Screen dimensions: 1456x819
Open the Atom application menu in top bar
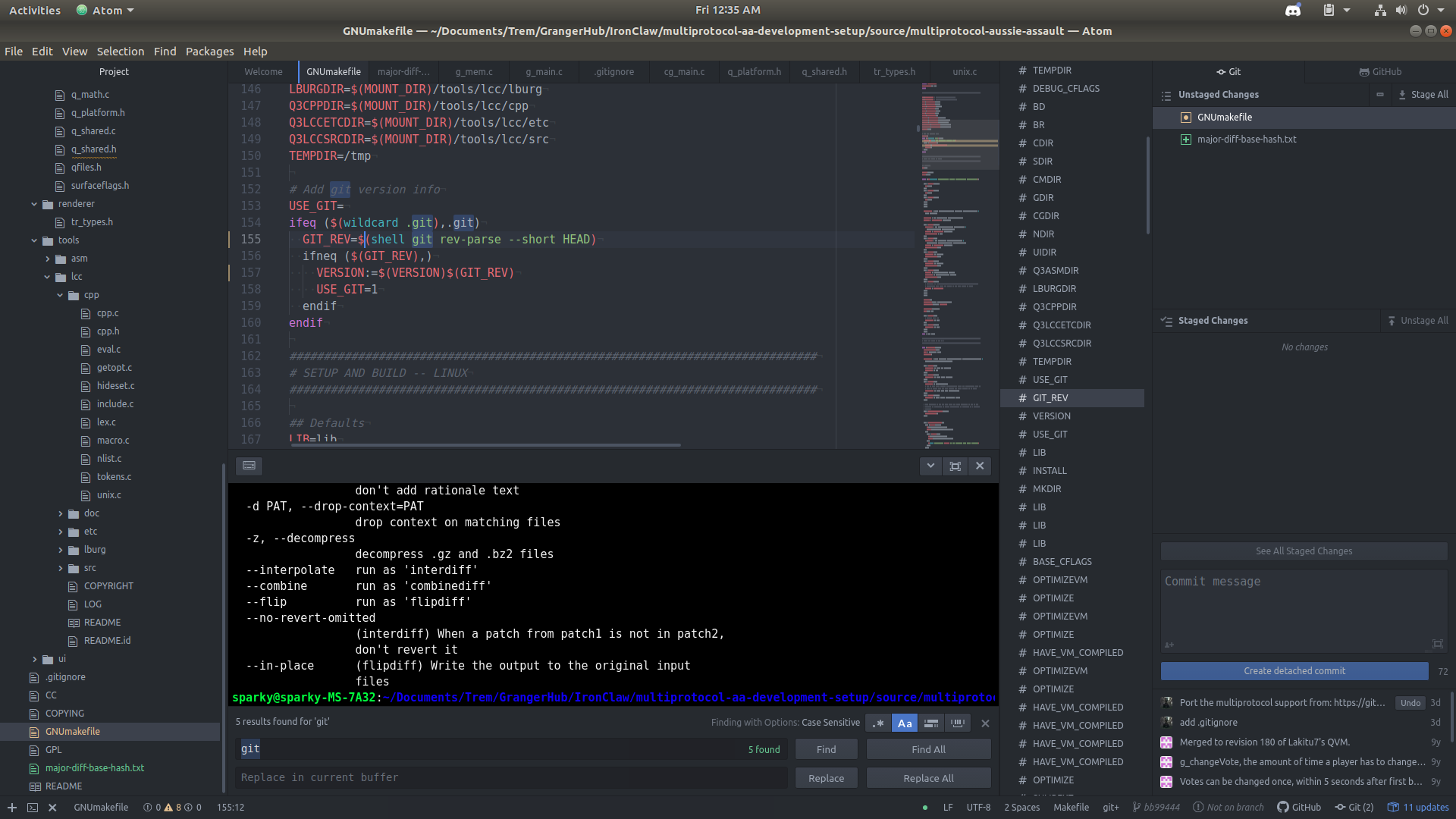(105, 11)
